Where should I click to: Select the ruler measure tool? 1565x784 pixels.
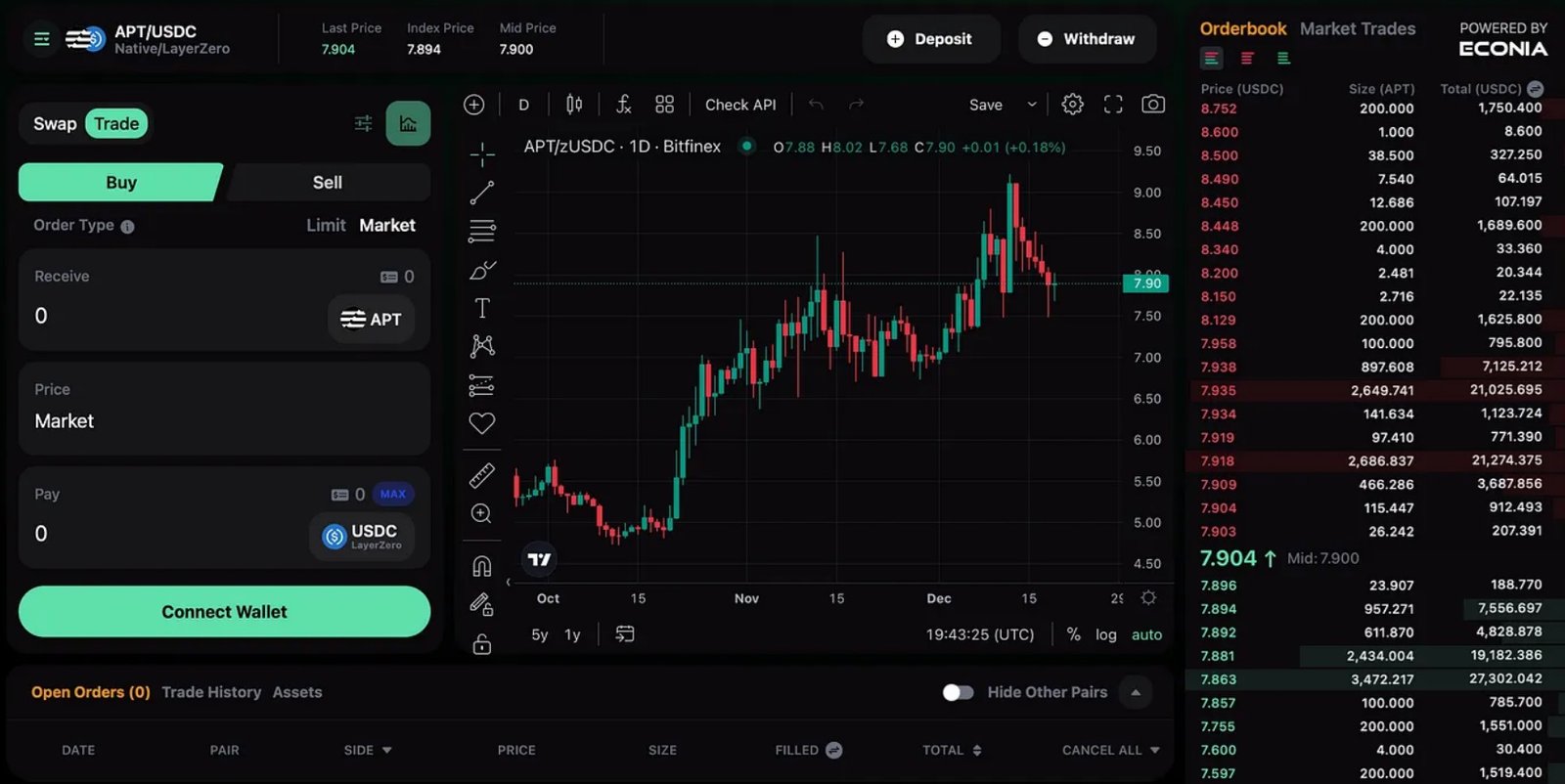(482, 476)
